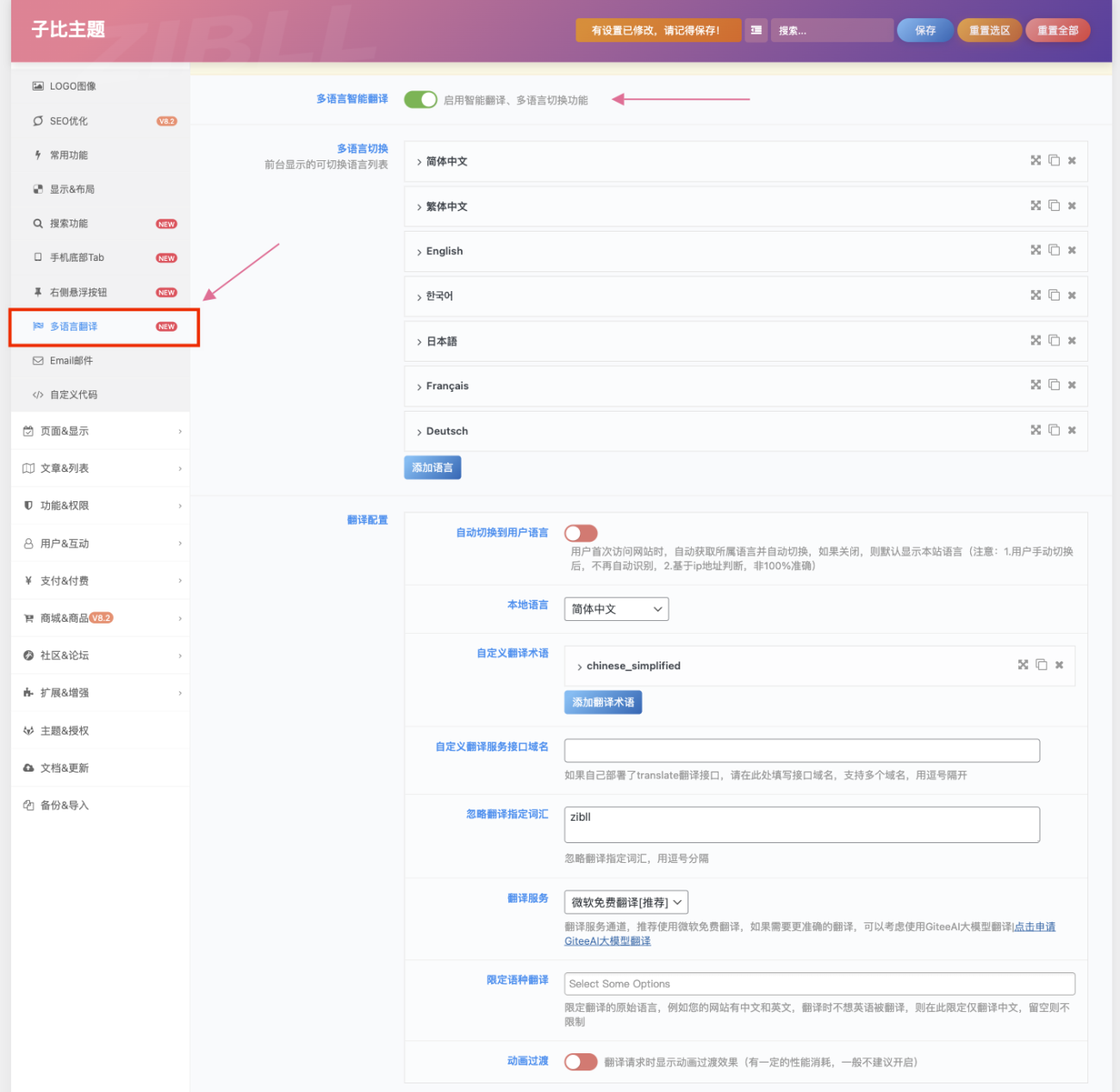Remove the 한국어 language entry

click(1072, 295)
